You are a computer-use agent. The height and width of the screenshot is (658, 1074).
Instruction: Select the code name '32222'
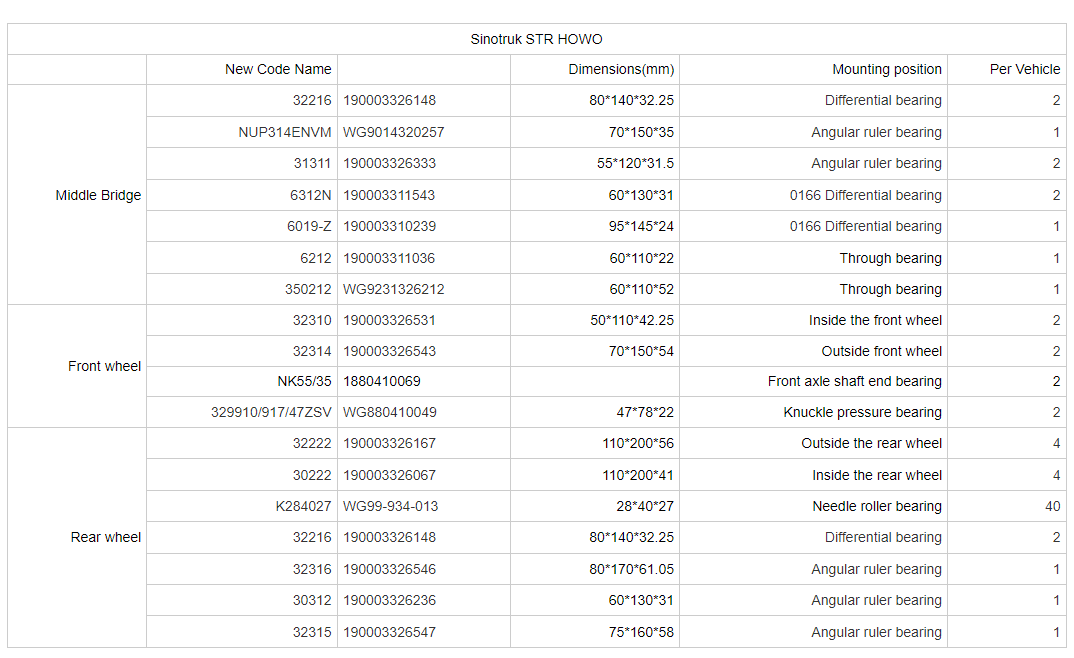tap(312, 443)
